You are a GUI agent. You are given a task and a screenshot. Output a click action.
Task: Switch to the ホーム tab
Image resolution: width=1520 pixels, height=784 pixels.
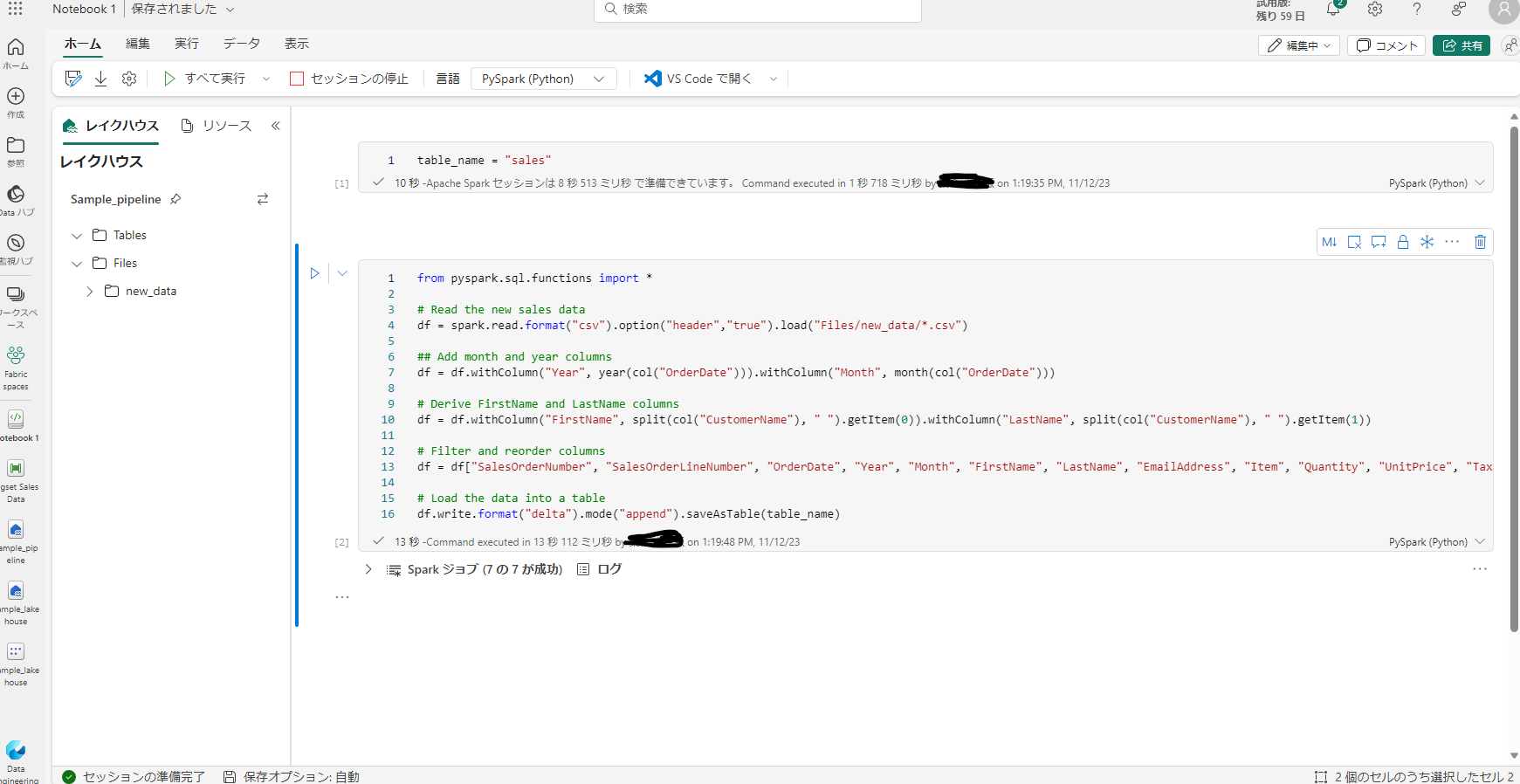83,44
